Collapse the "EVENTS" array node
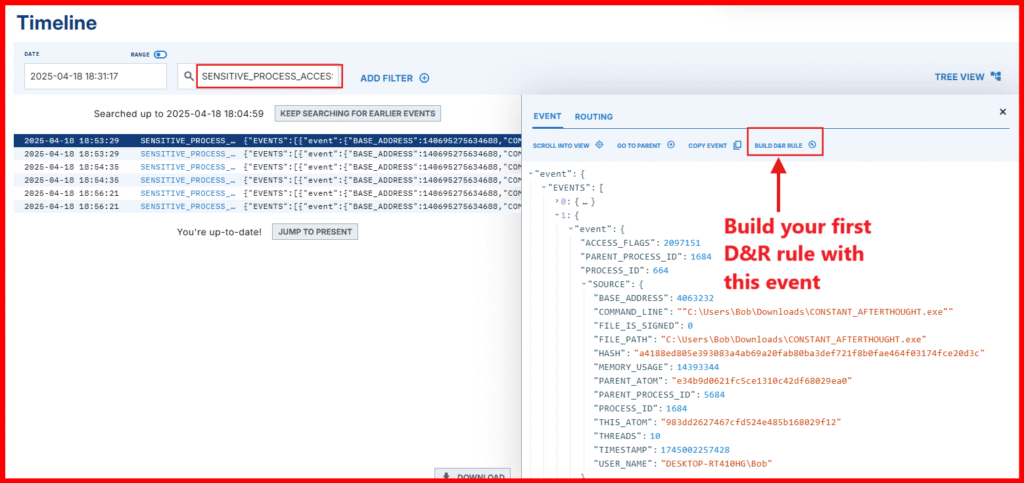The height and width of the screenshot is (483, 1024). pos(543,187)
